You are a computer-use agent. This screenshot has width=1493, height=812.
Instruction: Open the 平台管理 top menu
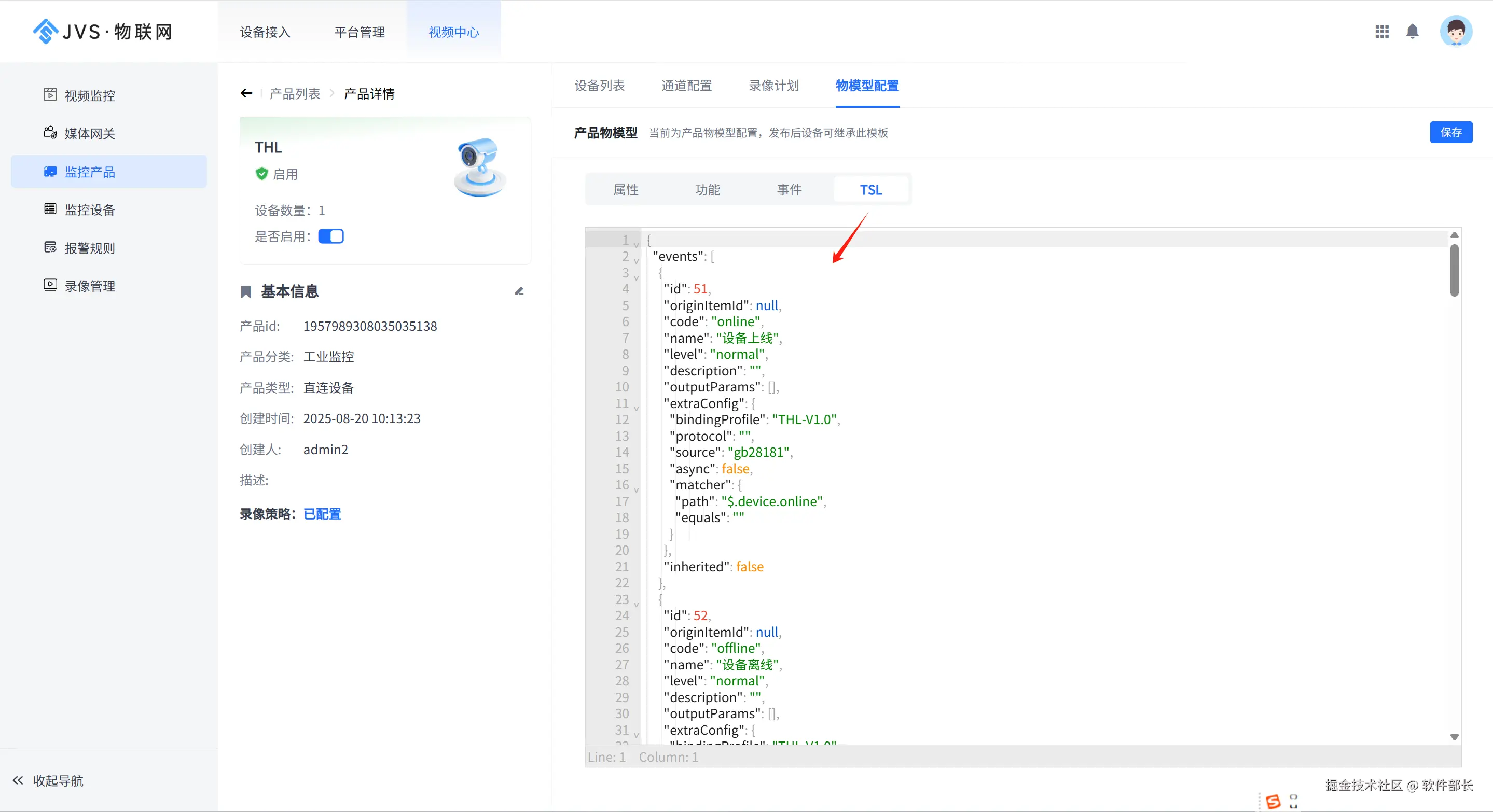tap(360, 33)
